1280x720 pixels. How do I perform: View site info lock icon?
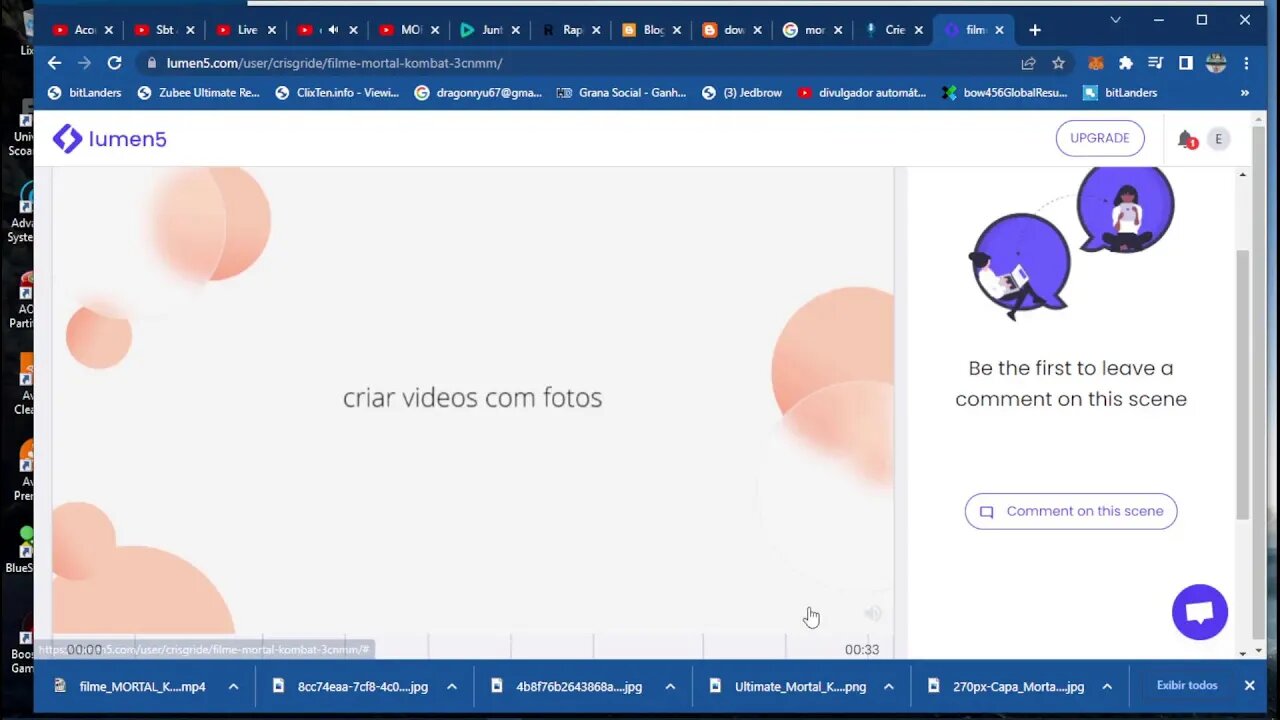pos(152,63)
